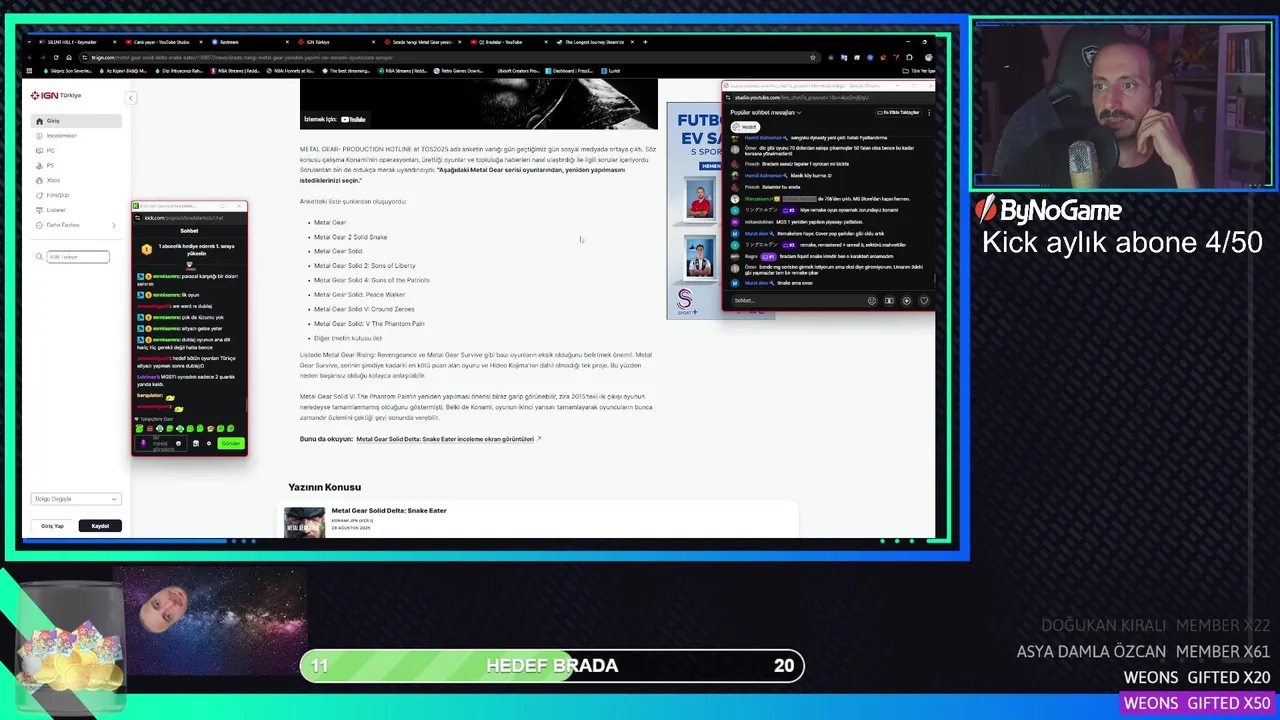The image size is (1280, 720).
Task: Switch to the Restream browser tab
Action: point(250,42)
